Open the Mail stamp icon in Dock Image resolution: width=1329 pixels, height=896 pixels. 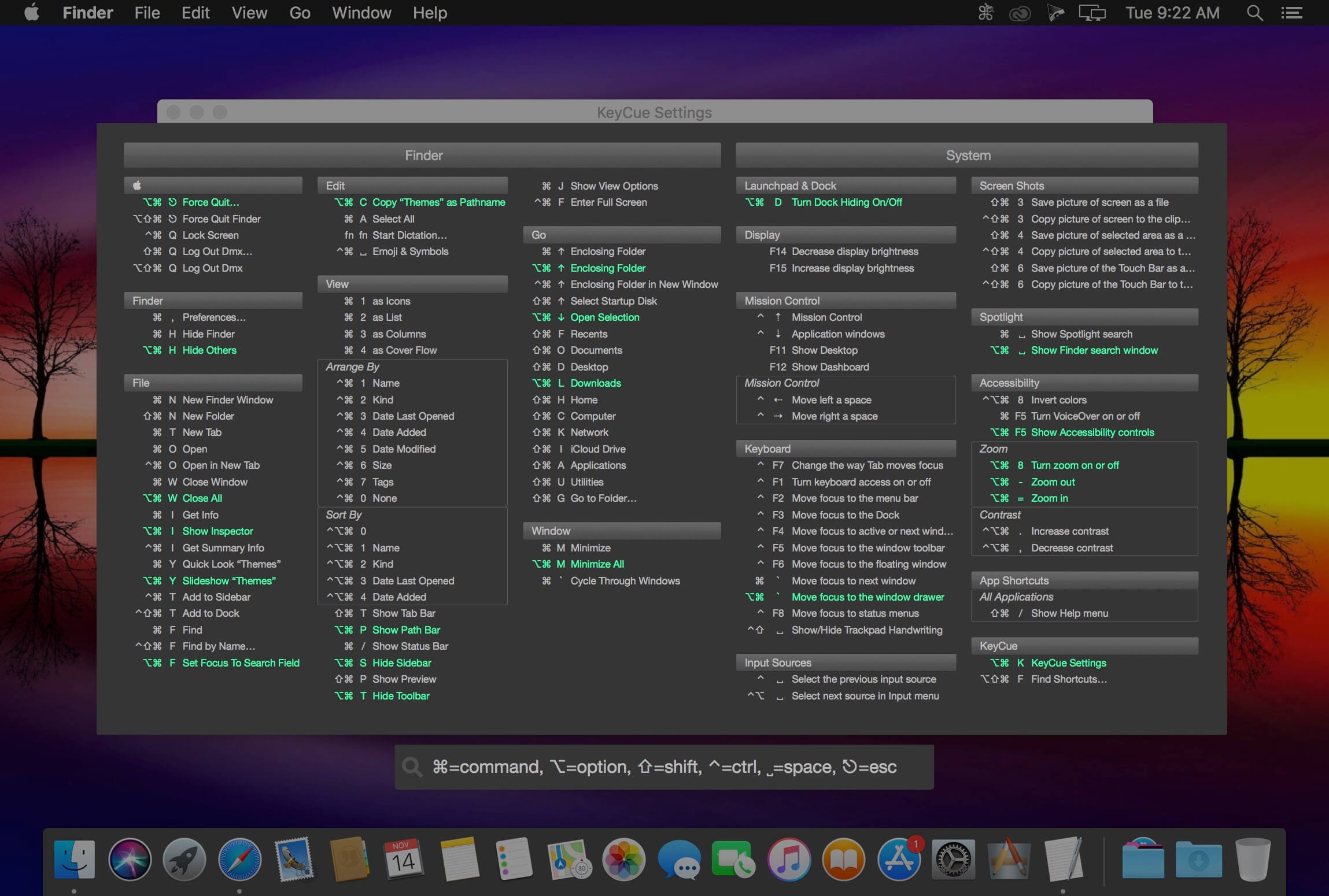pos(294,860)
